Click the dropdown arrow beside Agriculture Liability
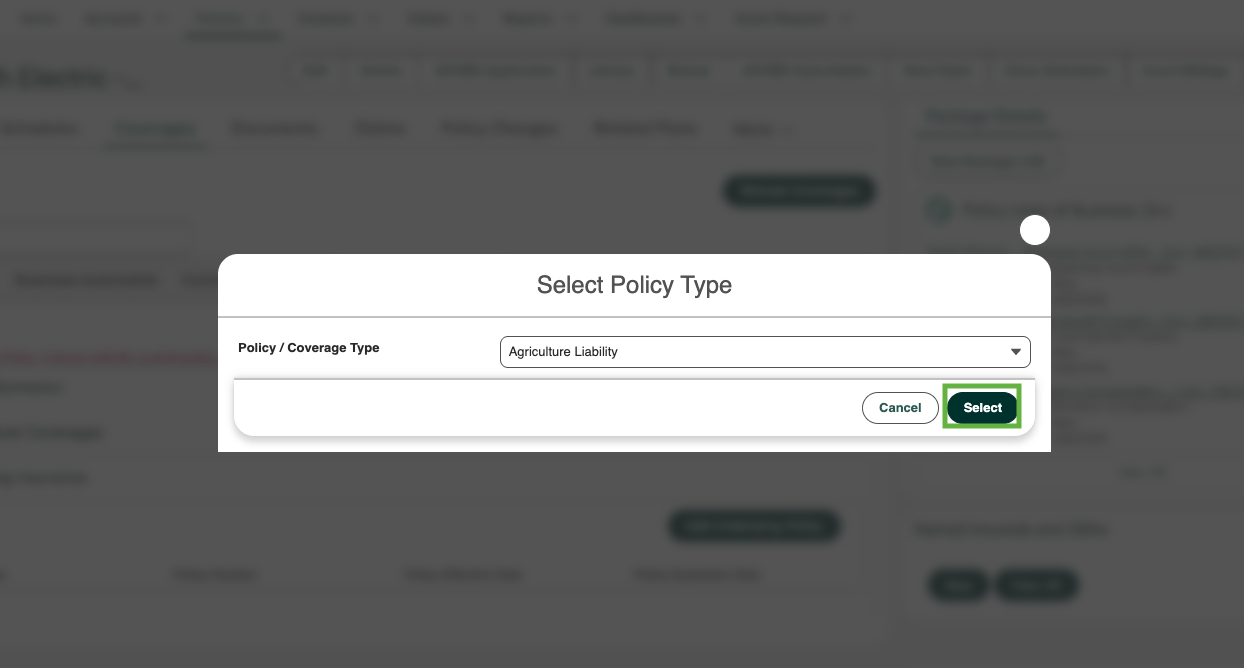1244x668 pixels. 1016,352
